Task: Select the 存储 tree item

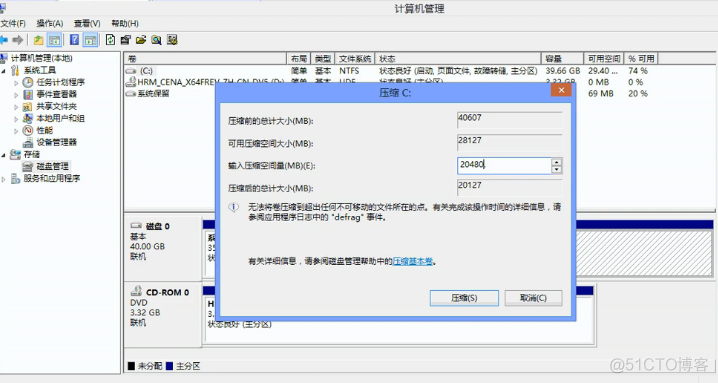Action: pyautogui.click(x=32, y=154)
